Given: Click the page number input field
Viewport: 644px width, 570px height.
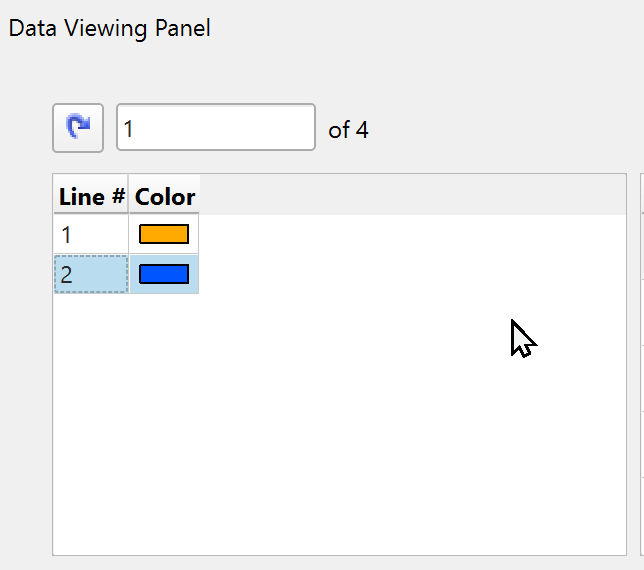Looking at the screenshot, I should pos(215,128).
